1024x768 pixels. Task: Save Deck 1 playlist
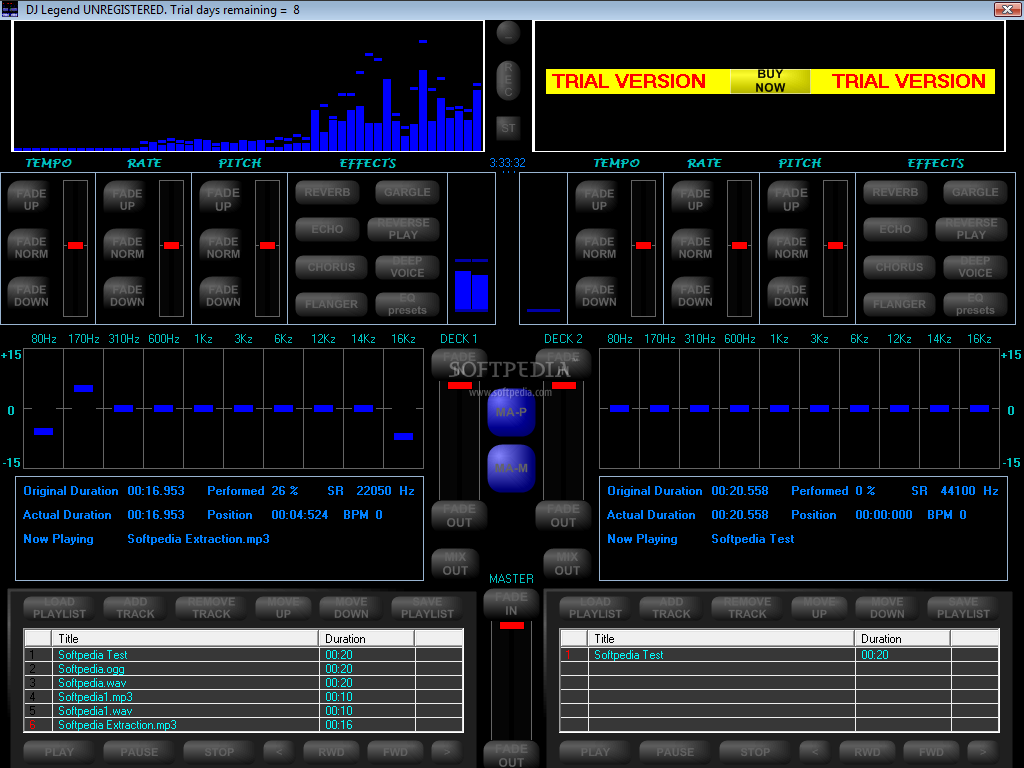coord(427,608)
